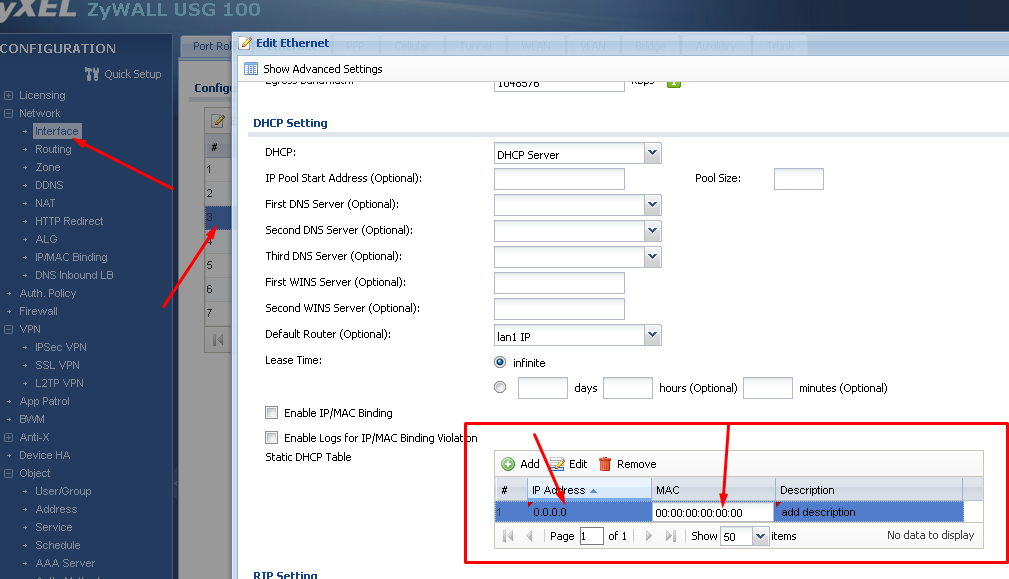Open First DNS Server dropdown
Viewport: 1009px width, 579px height.
653,205
